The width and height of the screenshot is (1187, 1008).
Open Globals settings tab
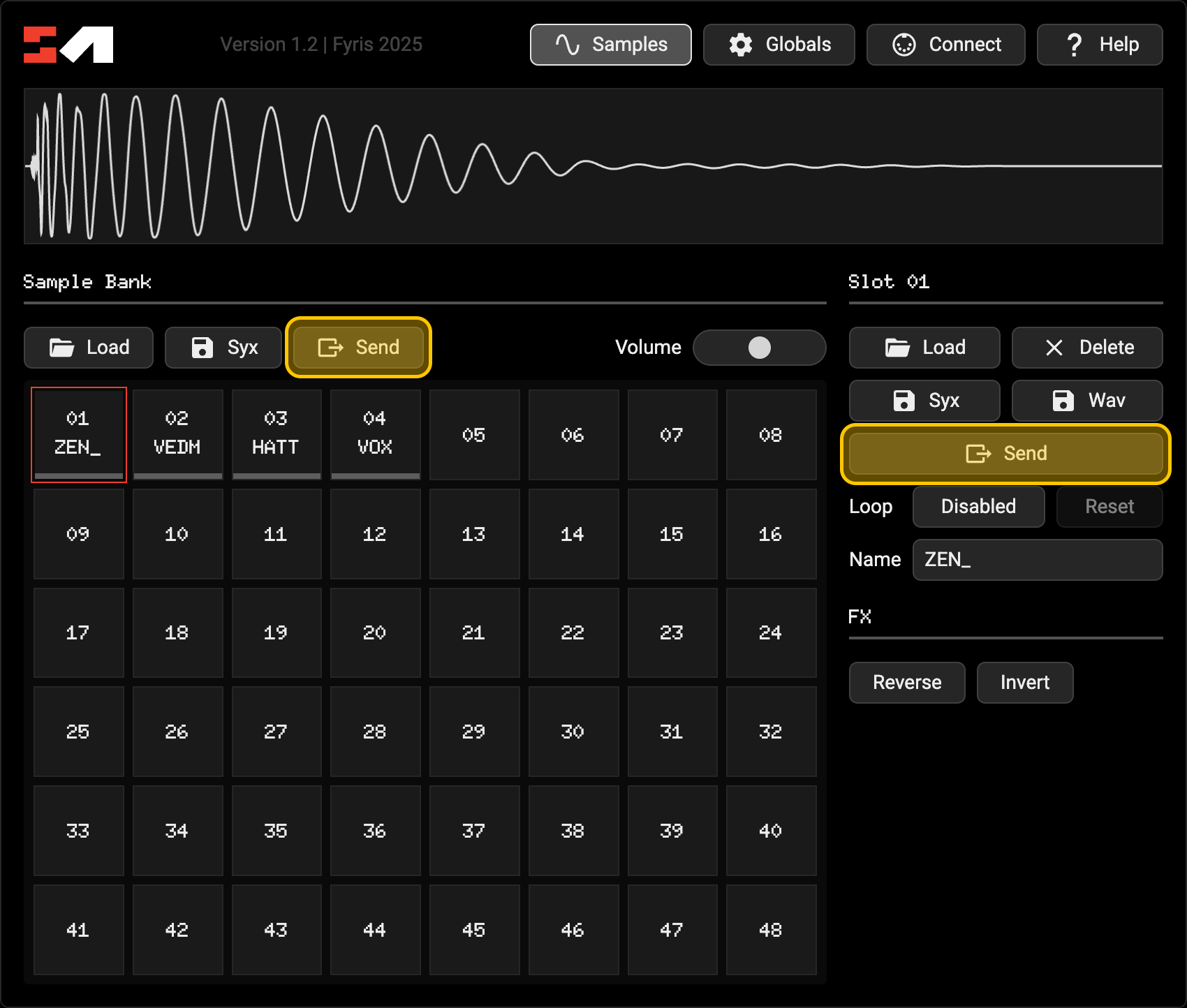click(779, 45)
